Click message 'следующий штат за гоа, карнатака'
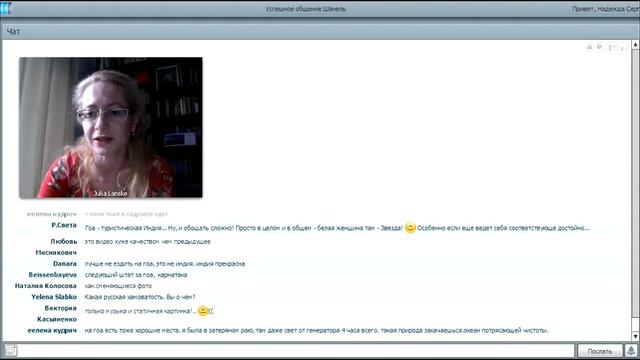Image resolution: width=640 pixels, height=360 pixels. point(136,275)
